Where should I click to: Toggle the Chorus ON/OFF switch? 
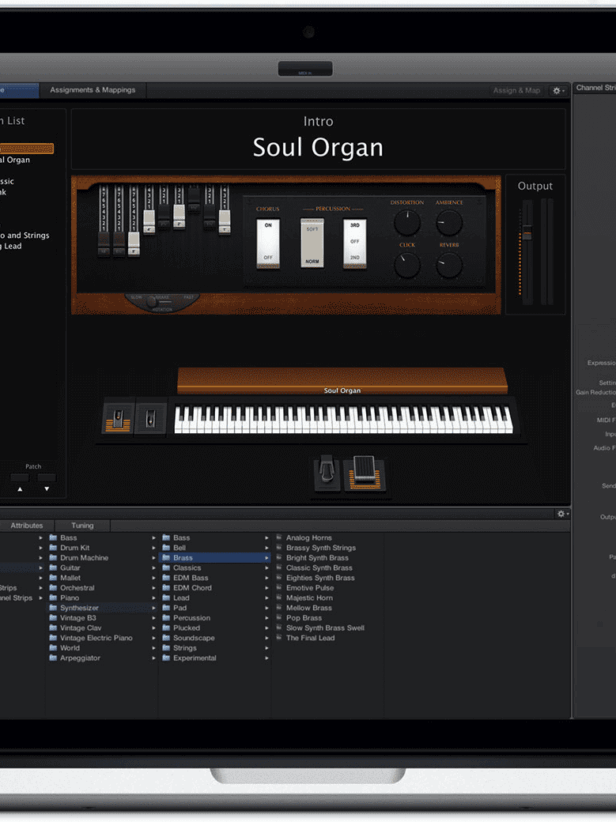(268, 243)
